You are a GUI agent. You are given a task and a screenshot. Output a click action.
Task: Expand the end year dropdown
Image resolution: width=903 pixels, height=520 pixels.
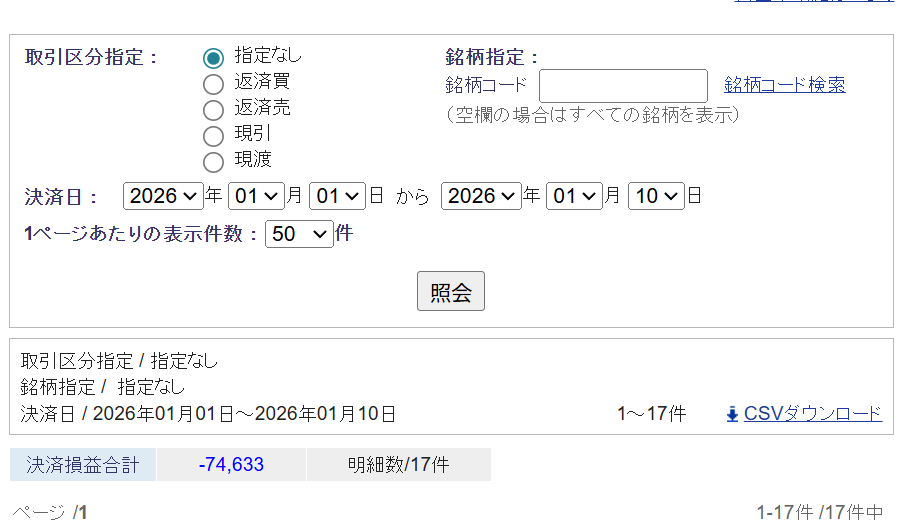tap(481, 196)
